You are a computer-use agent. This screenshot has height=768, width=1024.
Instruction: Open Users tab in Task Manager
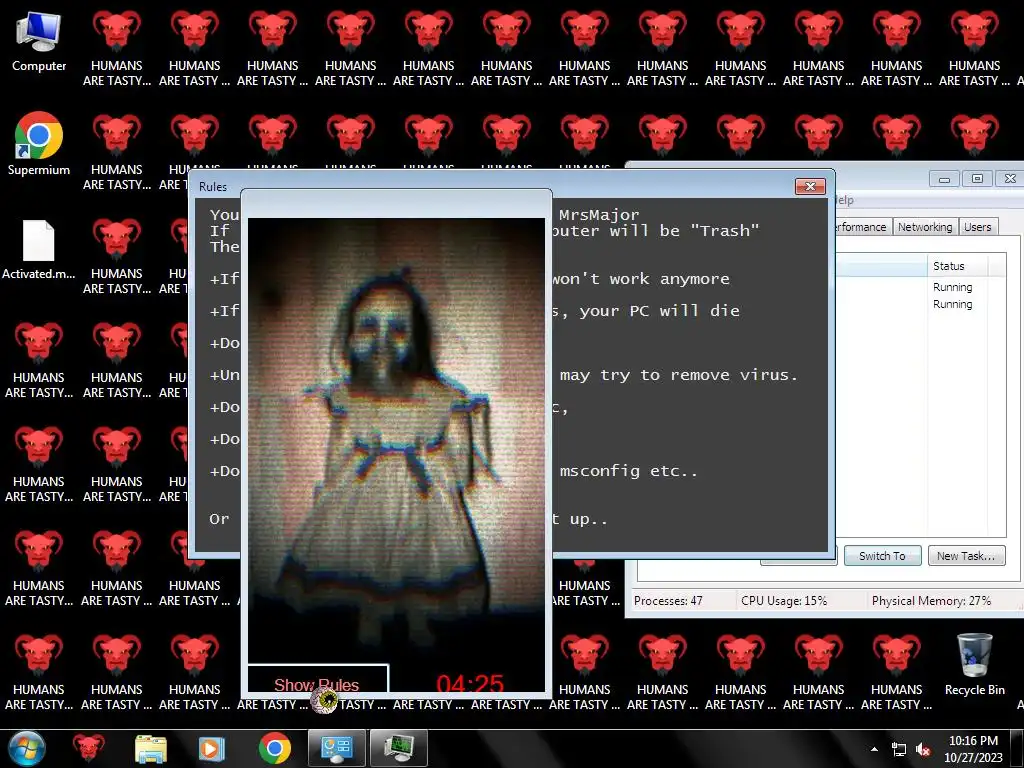pos(977,227)
